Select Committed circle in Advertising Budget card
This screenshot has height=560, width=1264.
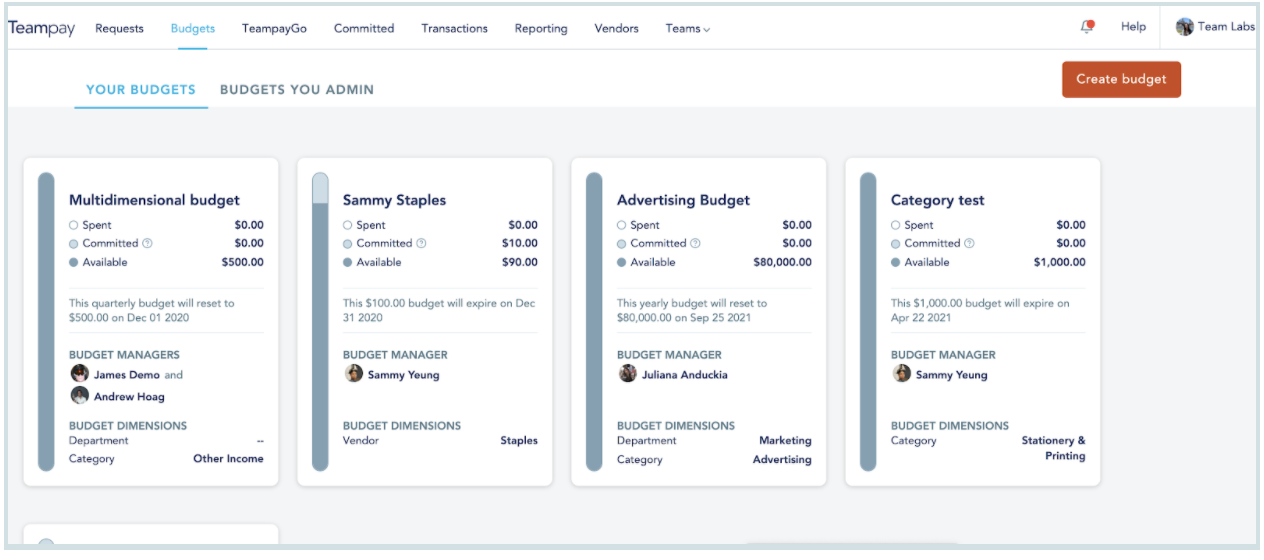pos(622,243)
